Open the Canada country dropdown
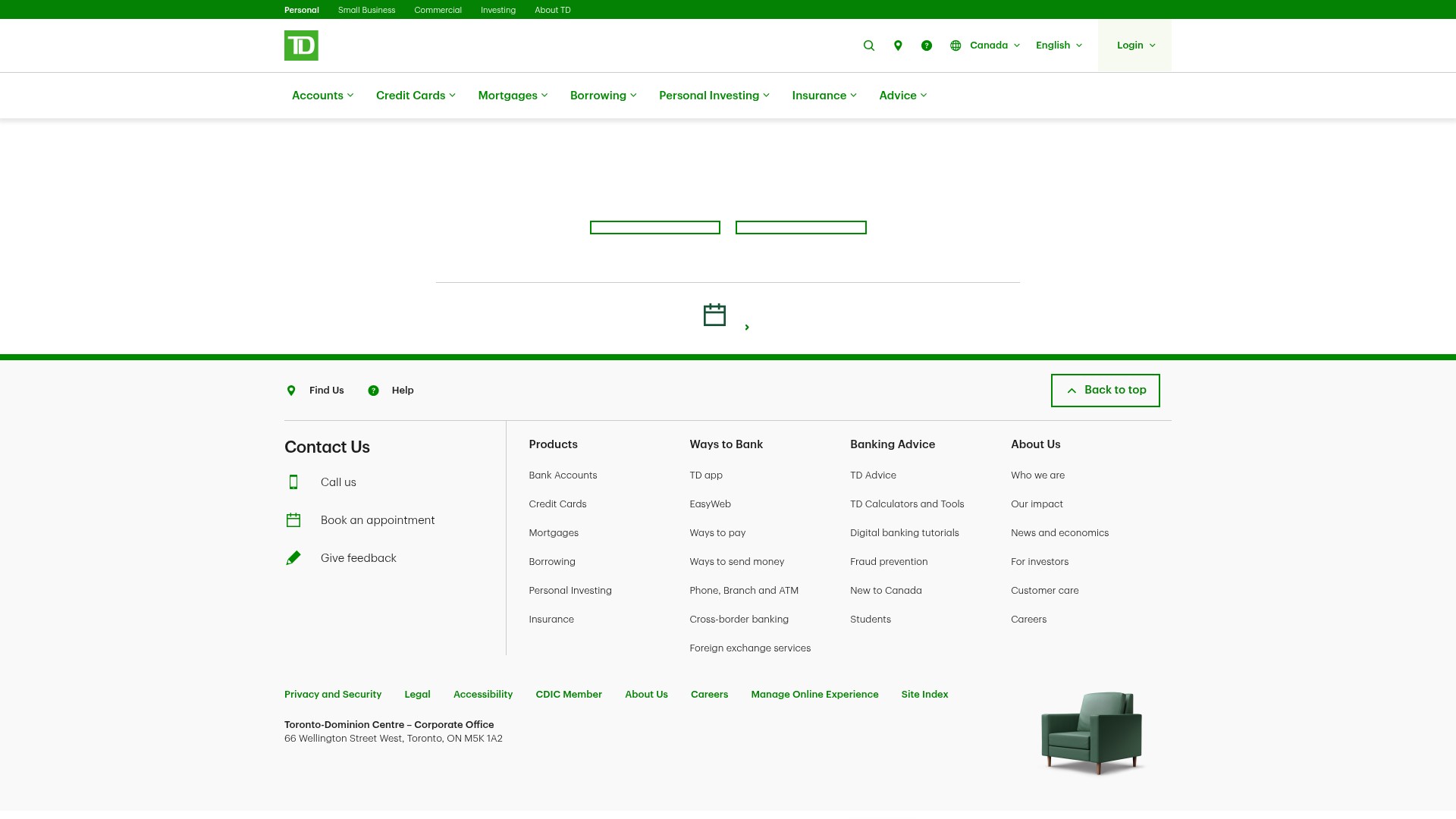The image size is (1456, 819). [994, 45]
